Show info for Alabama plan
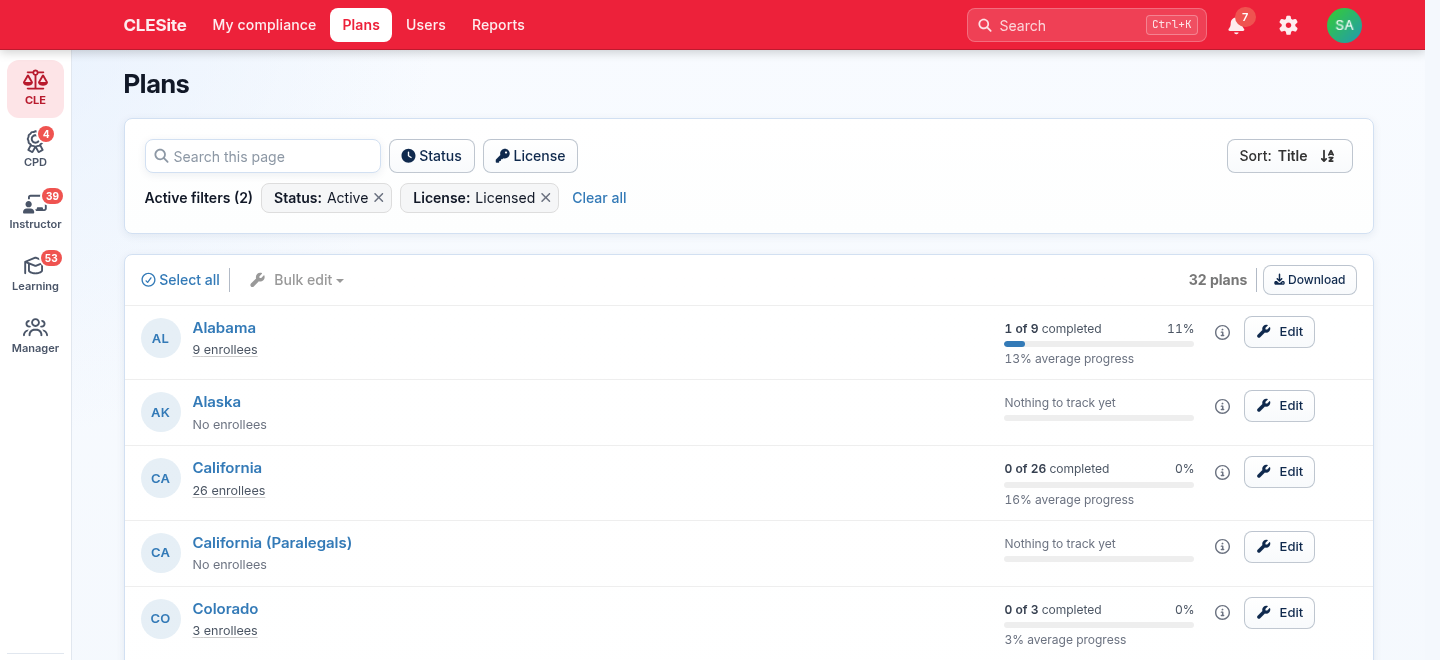The image size is (1440, 660). pos(1222,332)
